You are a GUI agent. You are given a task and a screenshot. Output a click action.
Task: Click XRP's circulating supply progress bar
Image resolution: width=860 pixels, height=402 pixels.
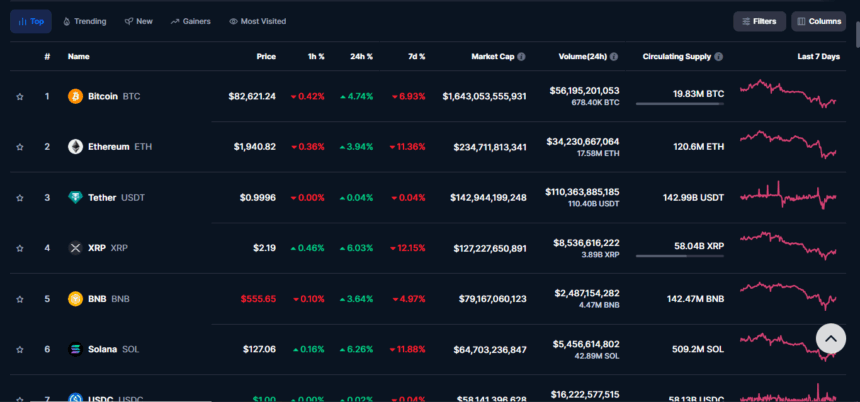point(680,256)
